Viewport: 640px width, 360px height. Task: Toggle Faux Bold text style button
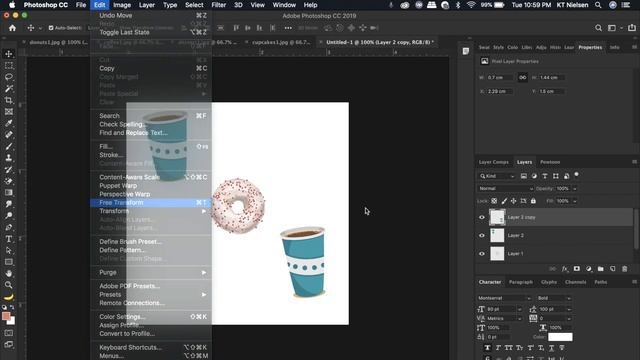click(487, 348)
